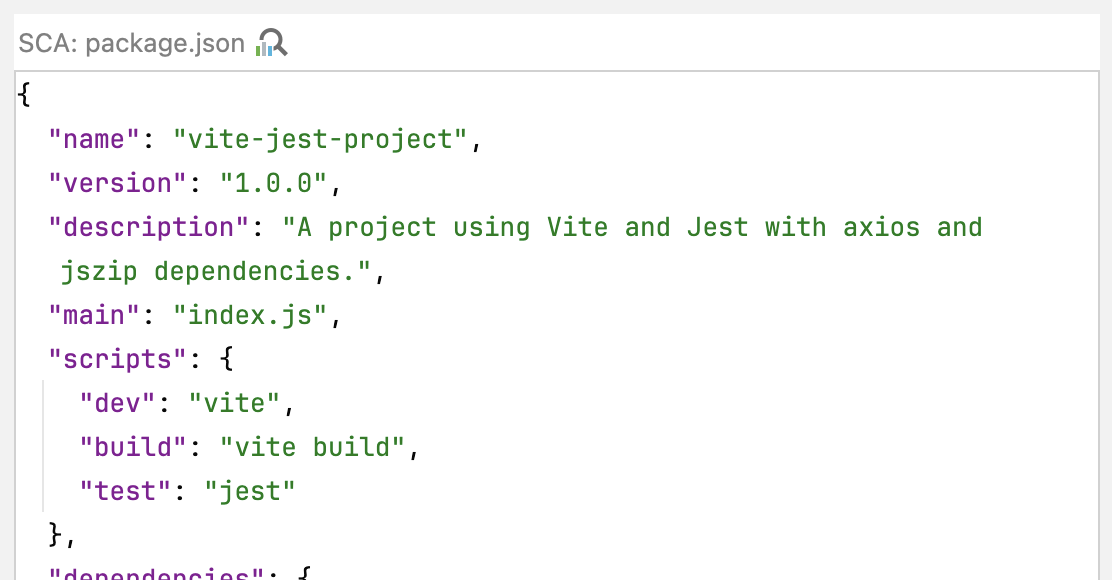Click the word "Vite" in description text
1112x580 pixels.
(x=577, y=227)
